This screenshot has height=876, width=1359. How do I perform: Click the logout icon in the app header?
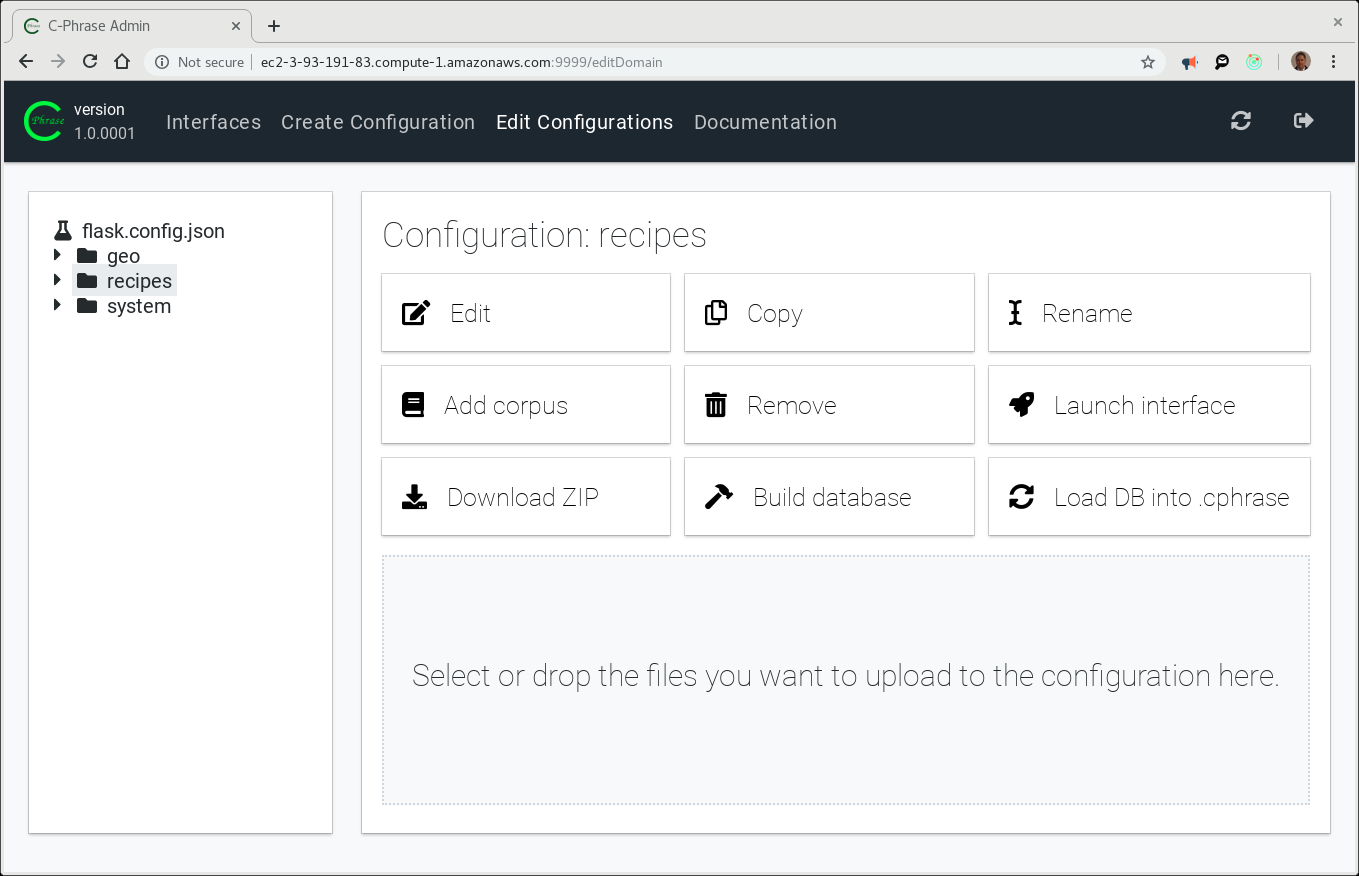coord(1303,121)
